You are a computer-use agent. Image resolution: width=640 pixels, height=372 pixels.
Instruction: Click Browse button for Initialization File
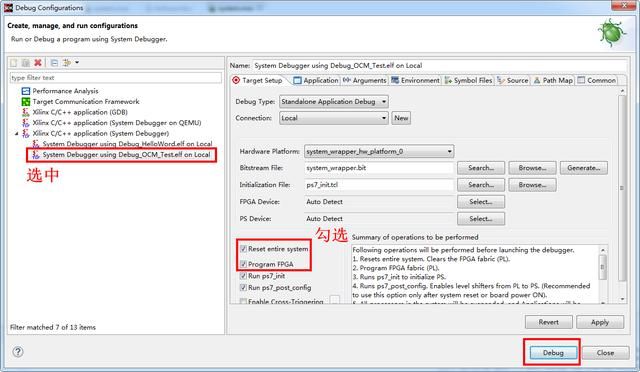pos(532,185)
